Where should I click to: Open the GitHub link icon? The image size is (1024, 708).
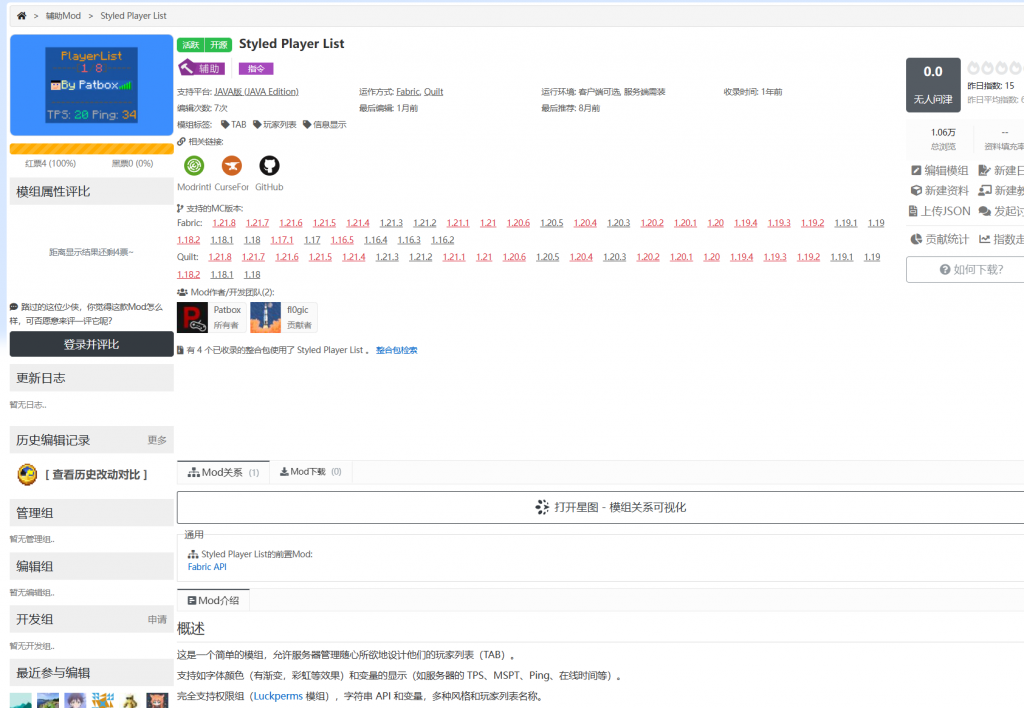(269, 166)
